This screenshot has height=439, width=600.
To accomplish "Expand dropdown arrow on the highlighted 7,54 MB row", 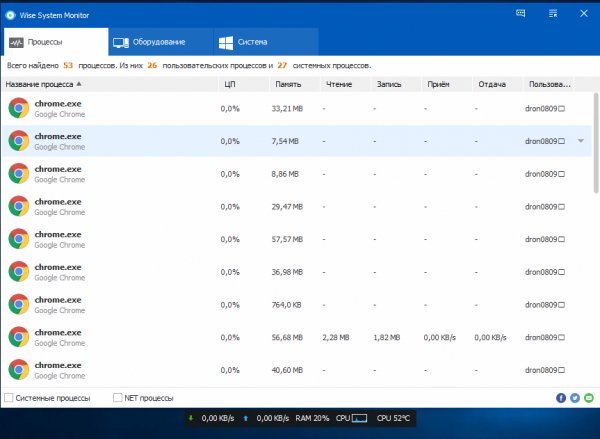I will [x=581, y=141].
